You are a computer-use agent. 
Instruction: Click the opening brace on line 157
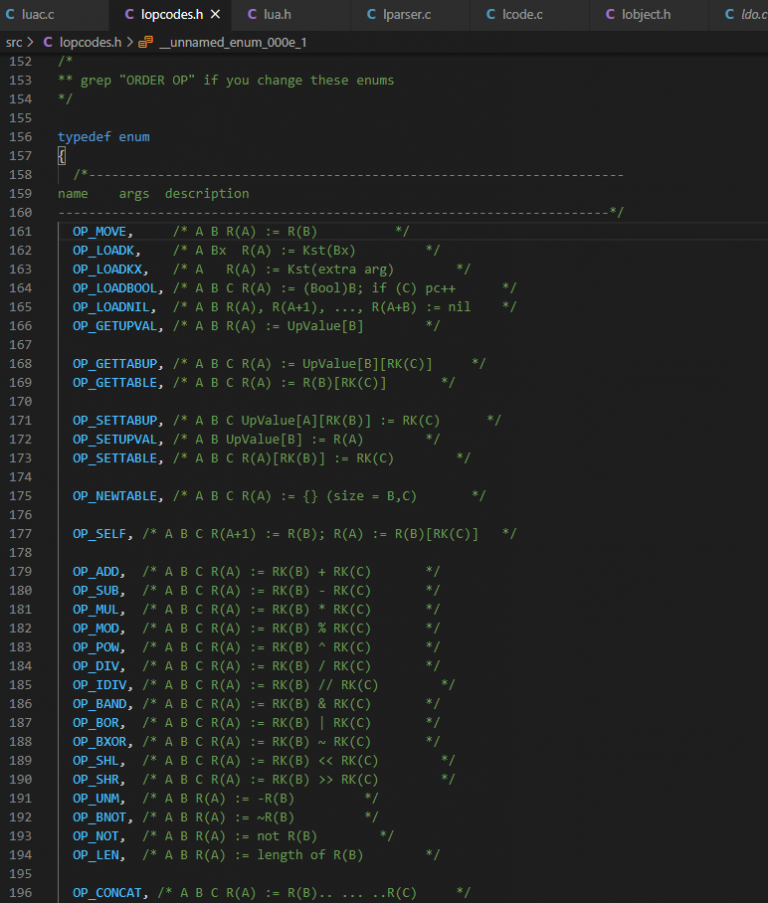pos(62,156)
